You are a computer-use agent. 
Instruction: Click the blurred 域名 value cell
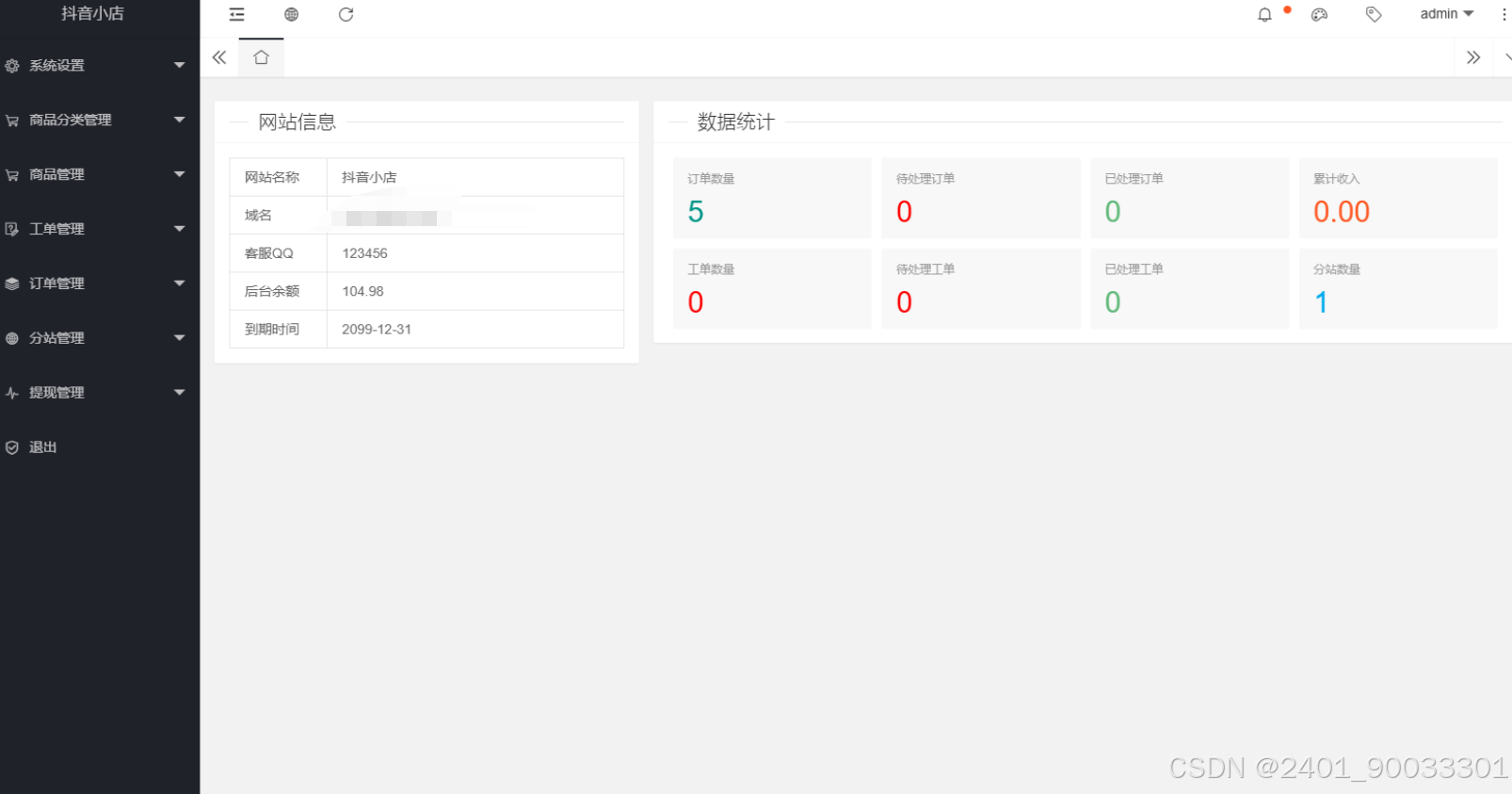[475, 216]
